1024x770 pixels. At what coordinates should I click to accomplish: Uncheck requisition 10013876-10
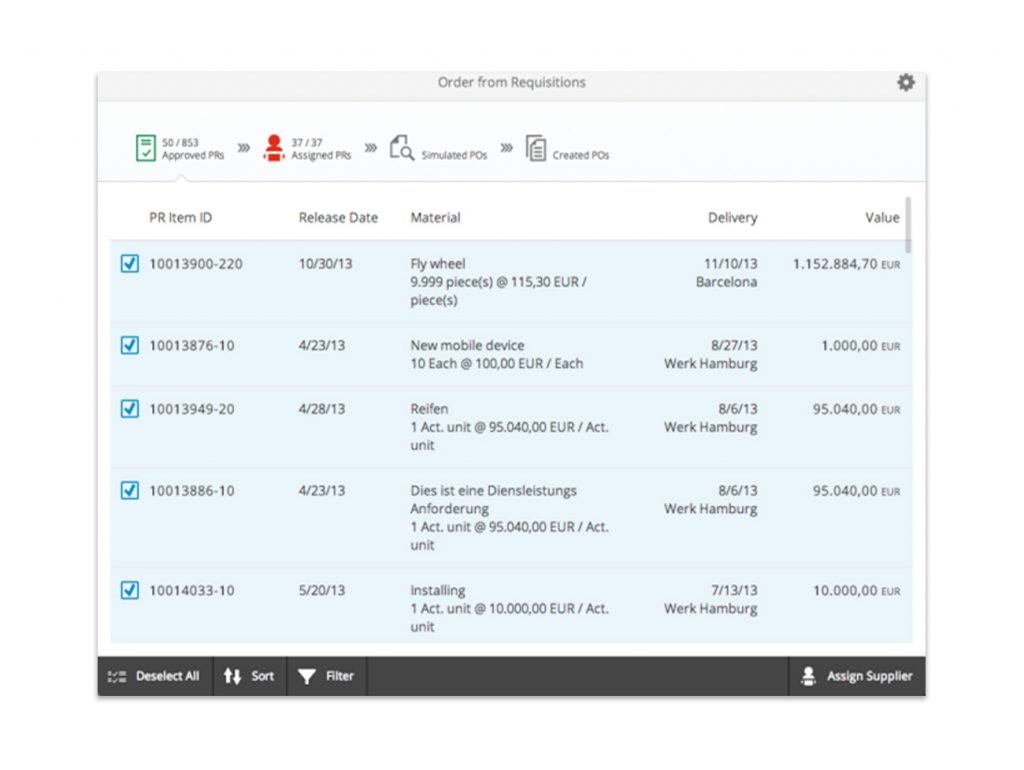point(129,345)
